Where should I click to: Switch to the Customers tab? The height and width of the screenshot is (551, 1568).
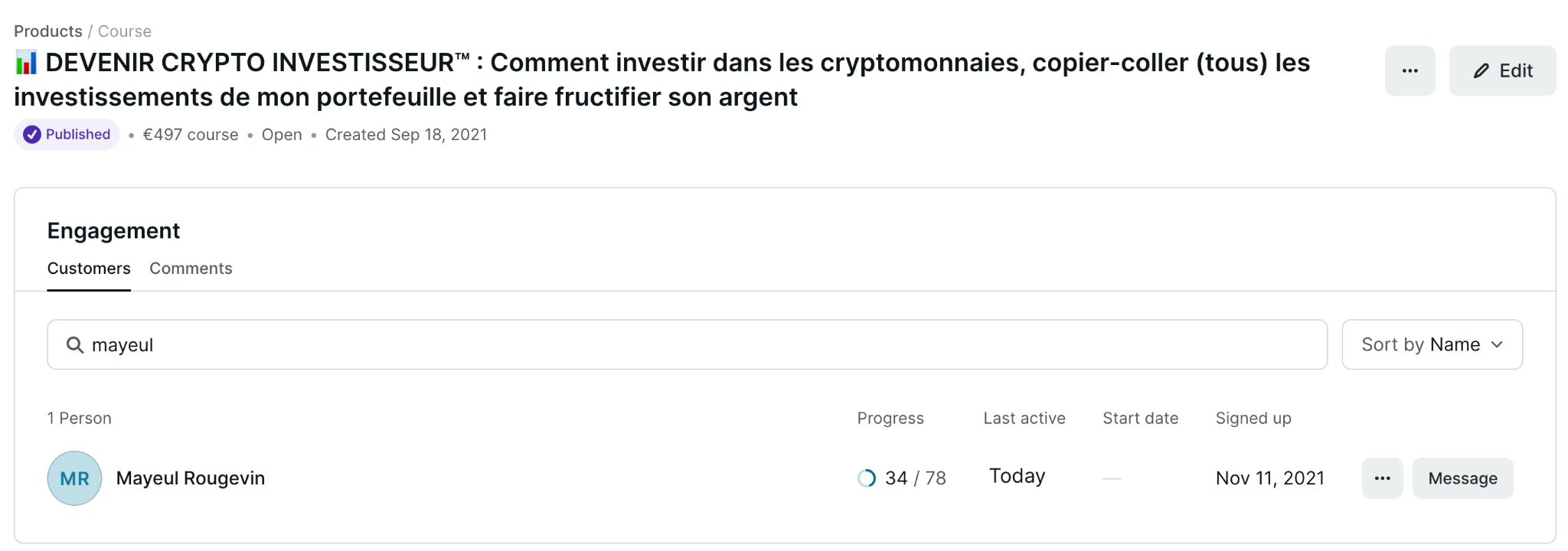[x=89, y=269]
